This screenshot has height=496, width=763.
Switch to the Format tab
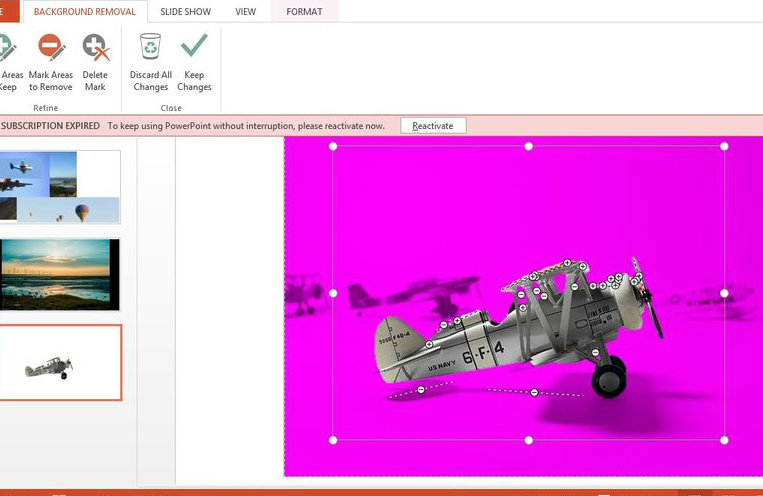click(x=304, y=12)
